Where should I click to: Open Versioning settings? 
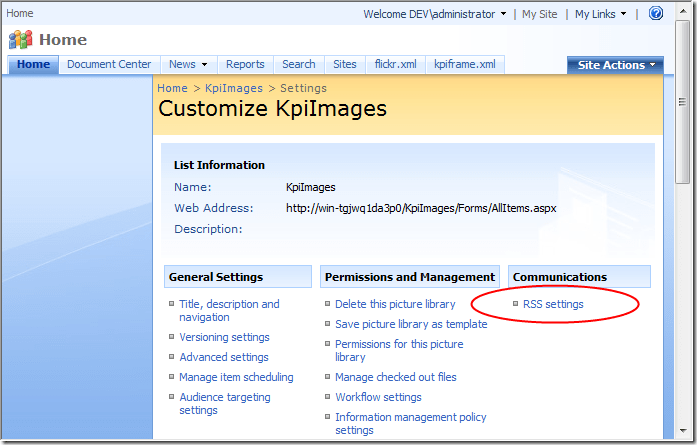click(224, 337)
